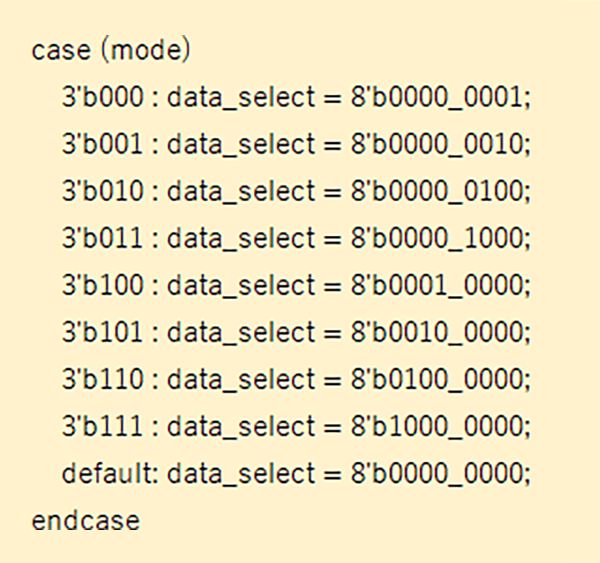Click the value 8'b0000_0100

437,190
